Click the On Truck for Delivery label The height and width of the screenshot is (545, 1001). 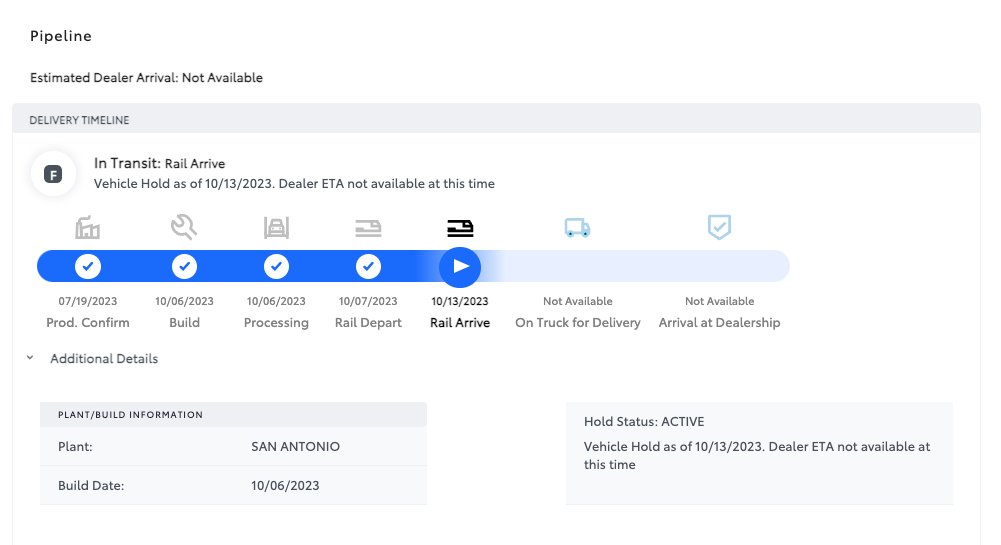click(578, 323)
